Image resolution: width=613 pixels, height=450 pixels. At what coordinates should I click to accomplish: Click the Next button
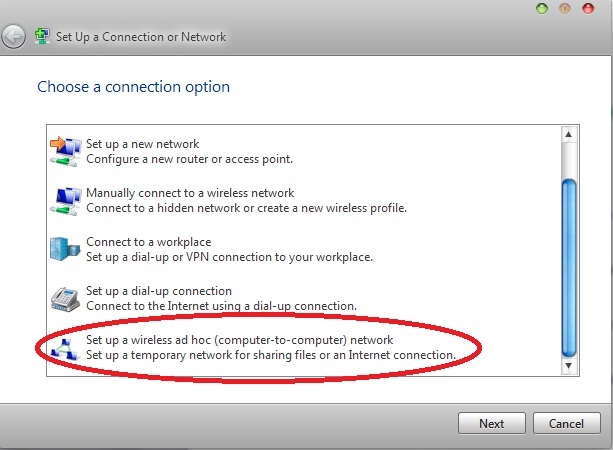491,423
